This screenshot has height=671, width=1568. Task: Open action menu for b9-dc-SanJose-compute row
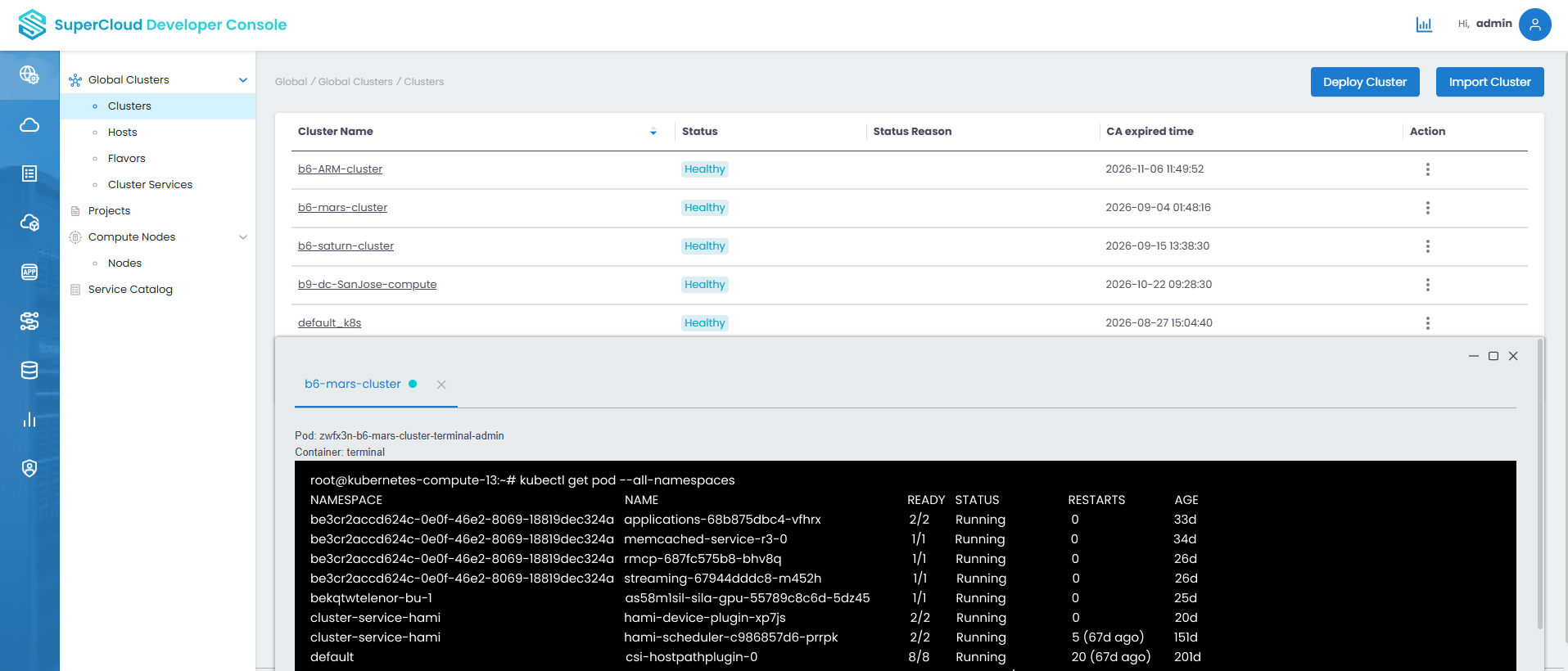(x=1427, y=285)
